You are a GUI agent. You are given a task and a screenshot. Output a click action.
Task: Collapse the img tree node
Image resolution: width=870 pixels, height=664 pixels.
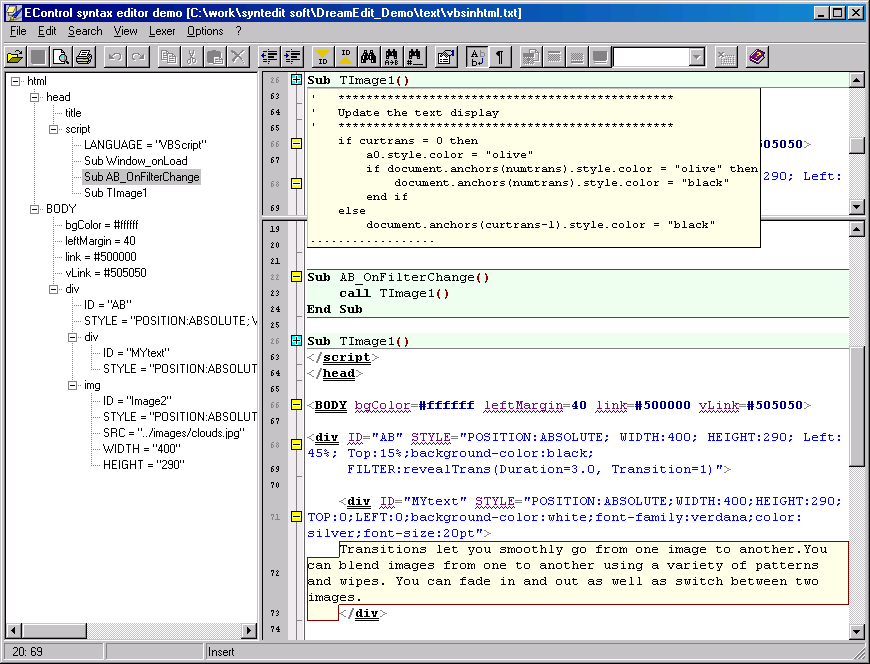pos(72,386)
